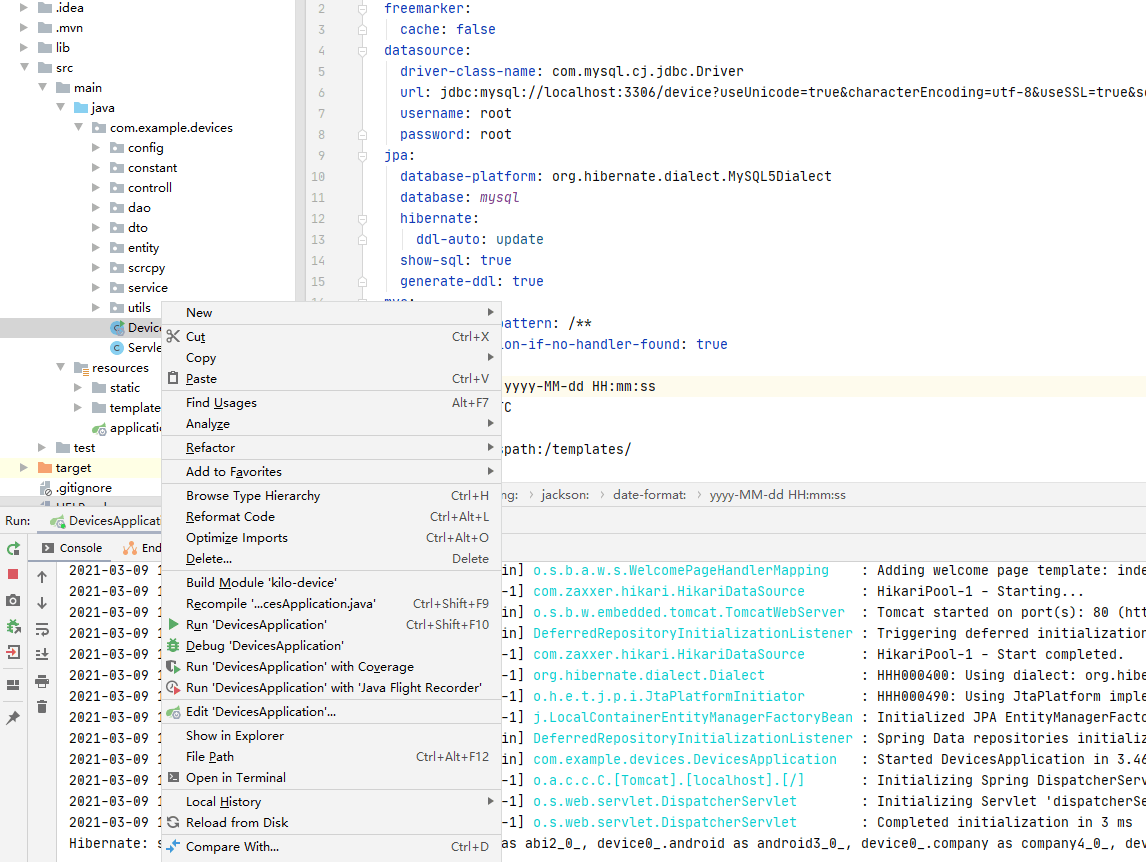
Task: Click terminal icon next to Open in Terminal
Action: click(x=173, y=777)
